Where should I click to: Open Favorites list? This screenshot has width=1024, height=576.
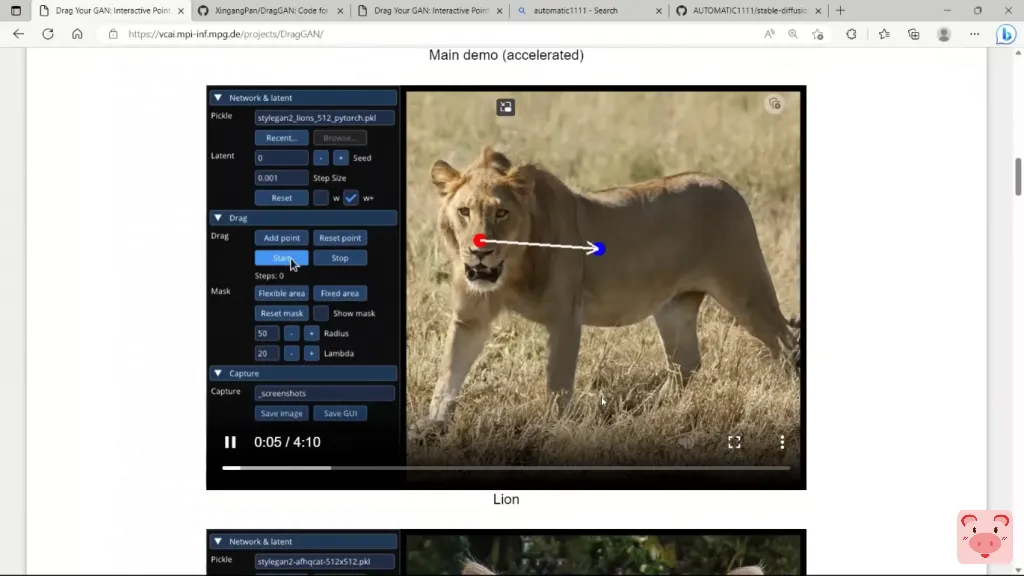884,34
